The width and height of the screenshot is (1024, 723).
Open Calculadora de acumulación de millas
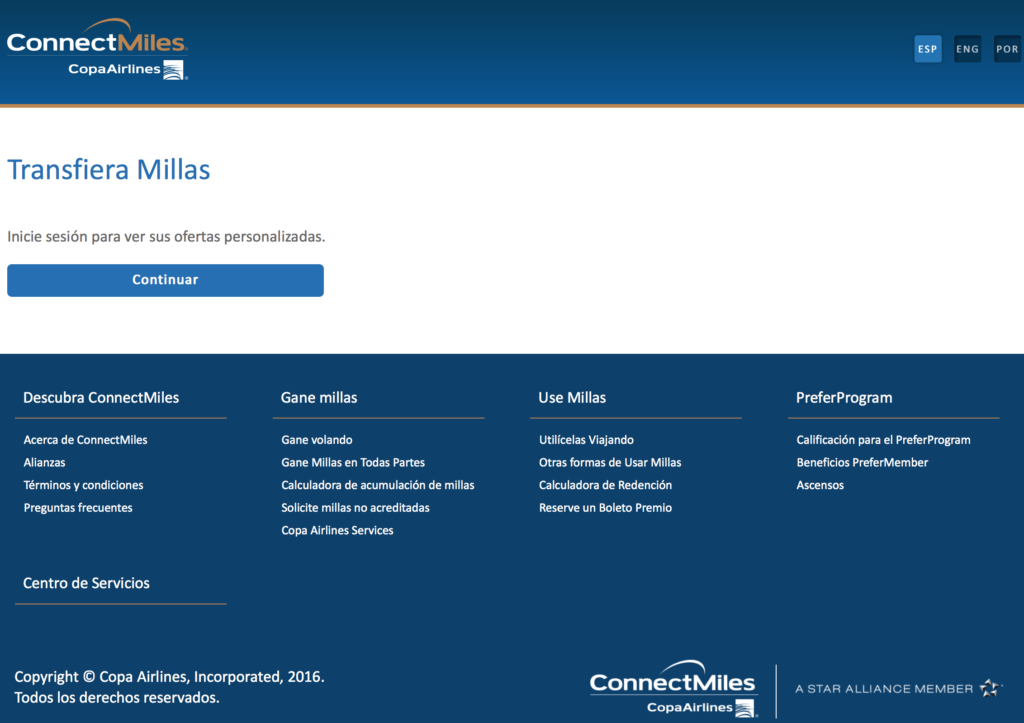pos(377,485)
